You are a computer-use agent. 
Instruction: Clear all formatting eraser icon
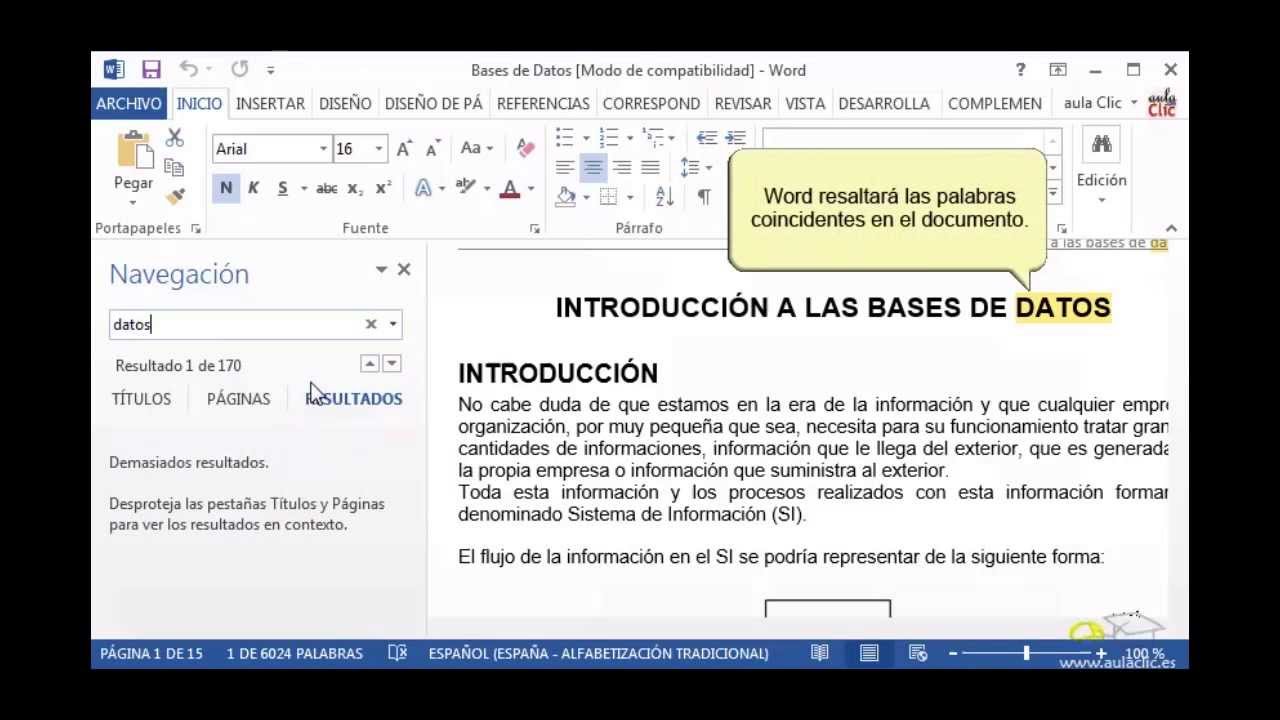(x=525, y=149)
